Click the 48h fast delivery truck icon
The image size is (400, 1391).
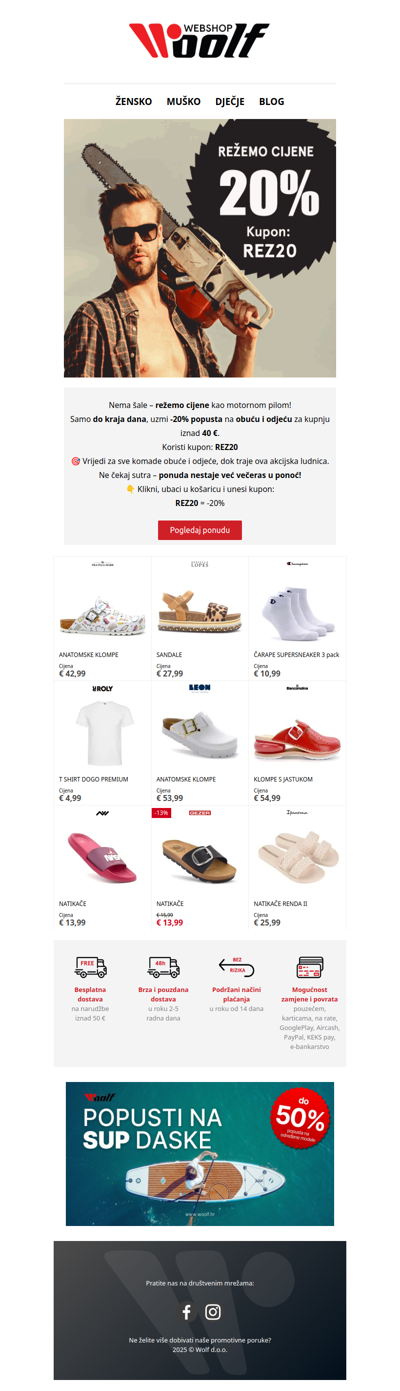[x=163, y=967]
